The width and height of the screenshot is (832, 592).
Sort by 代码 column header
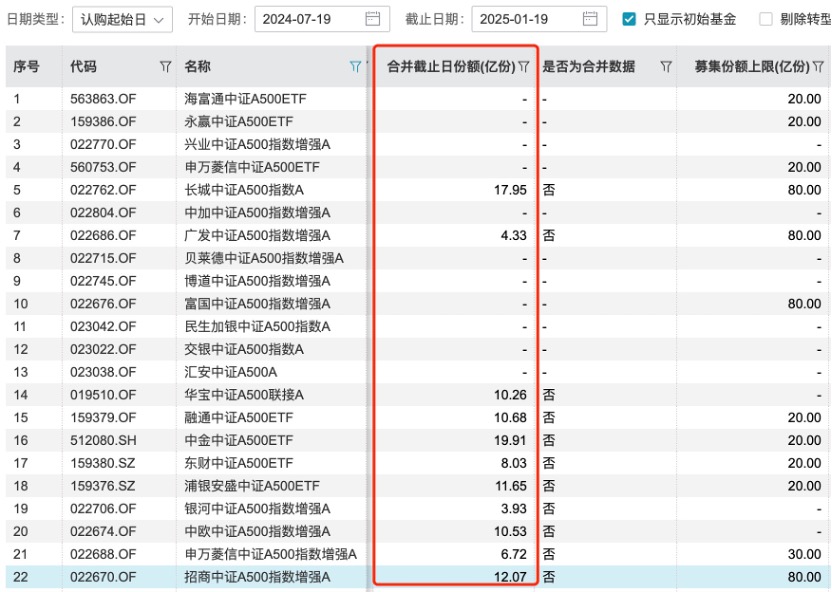(83, 66)
